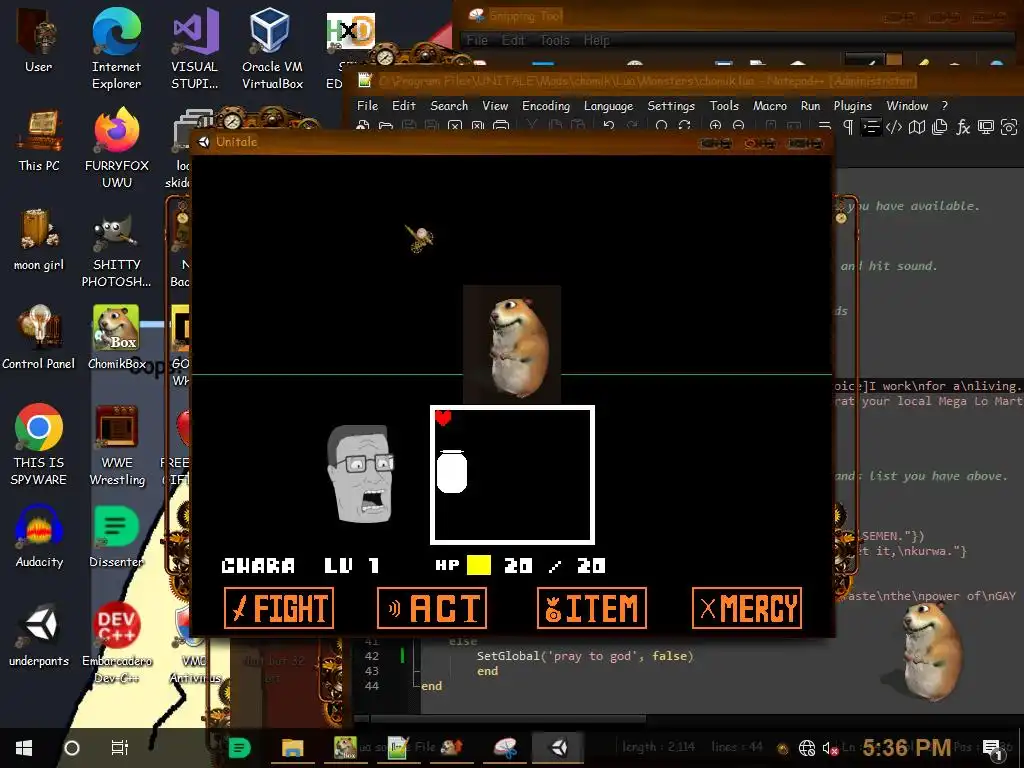
Task: Click the file monitoring icon in Notepad++
Action: pyautogui.click(x=1009, y=127)
